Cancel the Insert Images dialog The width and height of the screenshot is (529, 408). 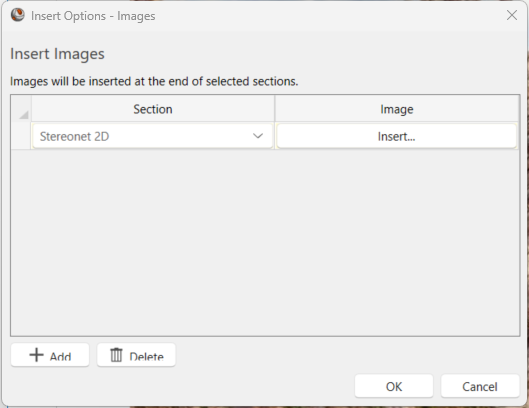click(480, 386)
